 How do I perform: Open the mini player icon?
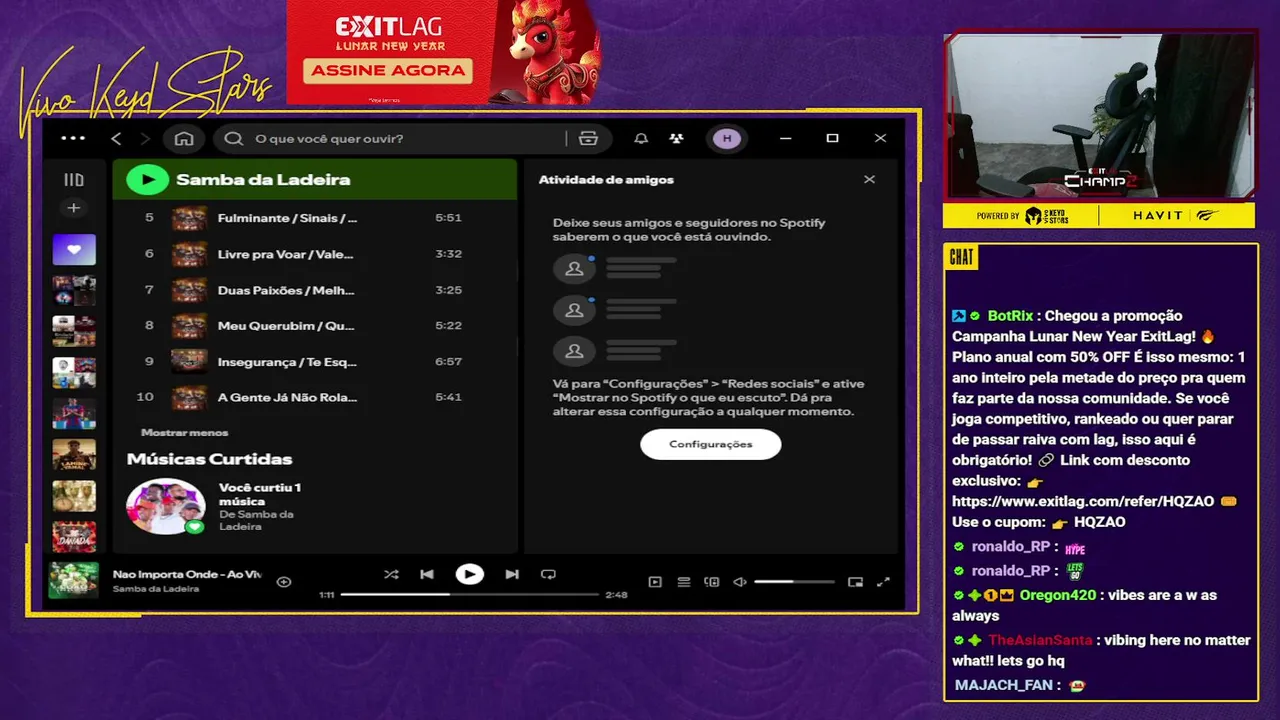click(855, 581)
